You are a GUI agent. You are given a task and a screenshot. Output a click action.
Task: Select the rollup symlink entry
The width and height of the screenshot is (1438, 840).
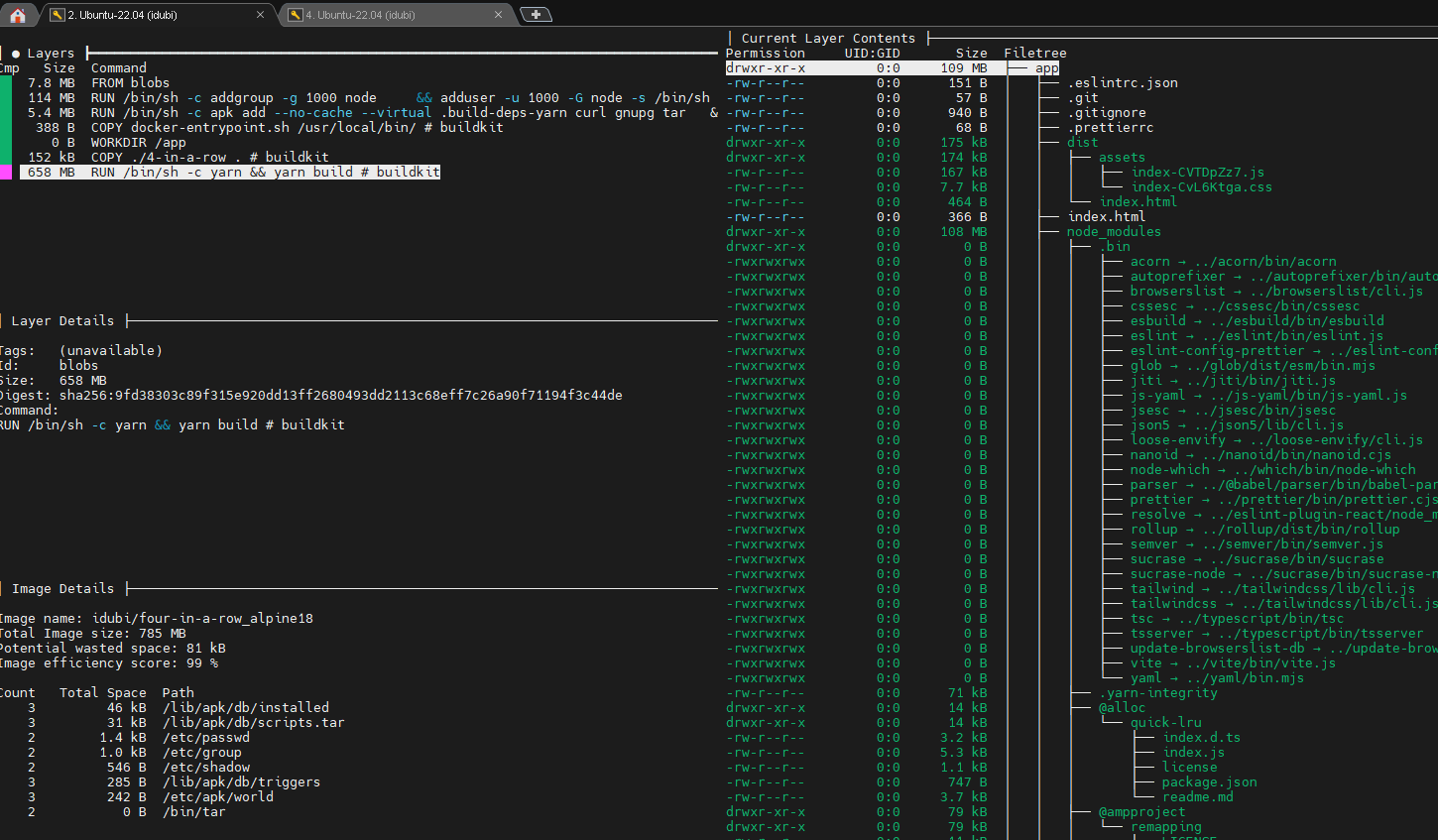click(x=1265, y=529)
